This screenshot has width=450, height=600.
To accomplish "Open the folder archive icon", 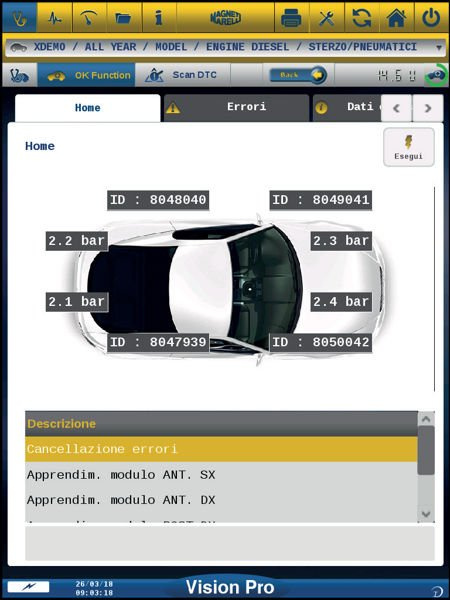I will [x=124, y=18].
